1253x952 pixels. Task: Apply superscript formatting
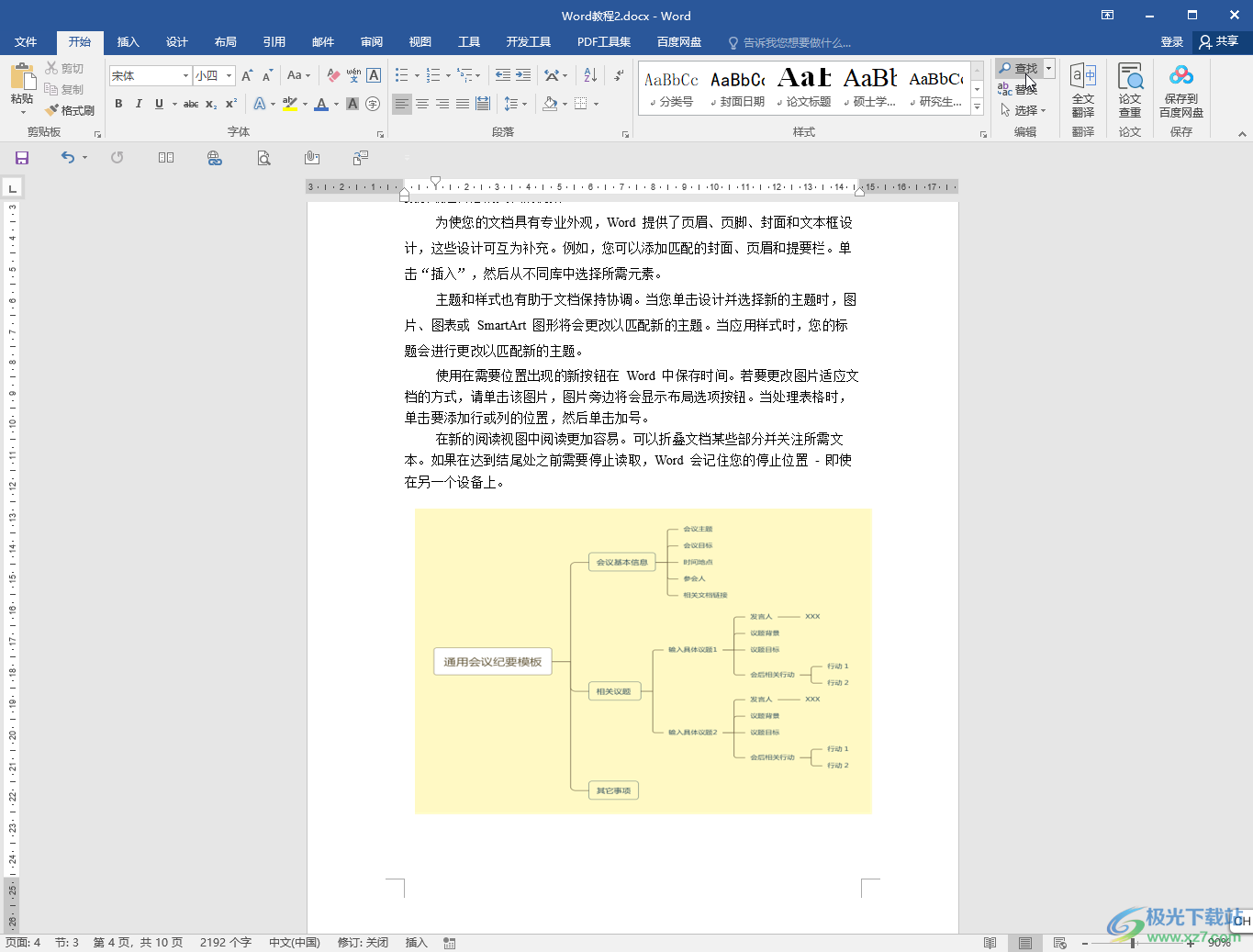point(231,104)
